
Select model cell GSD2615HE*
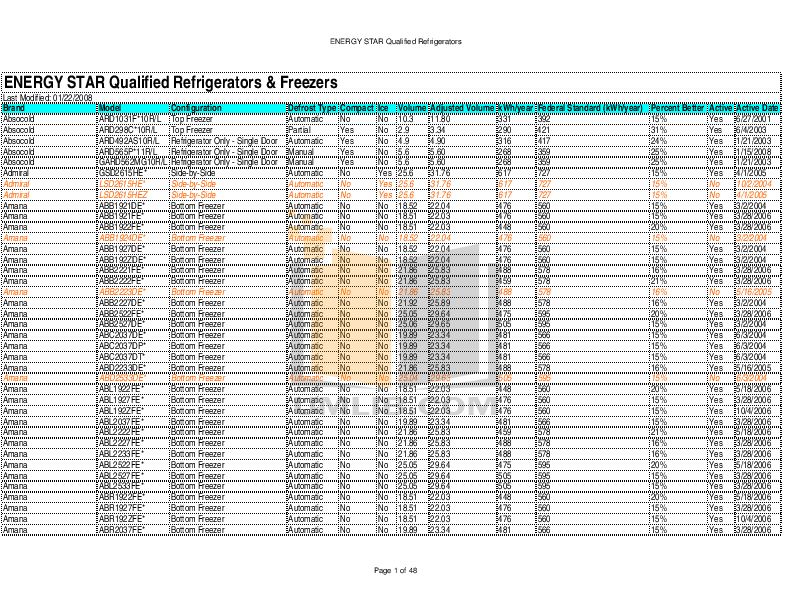pyautogui.click(x=121, y=173)
